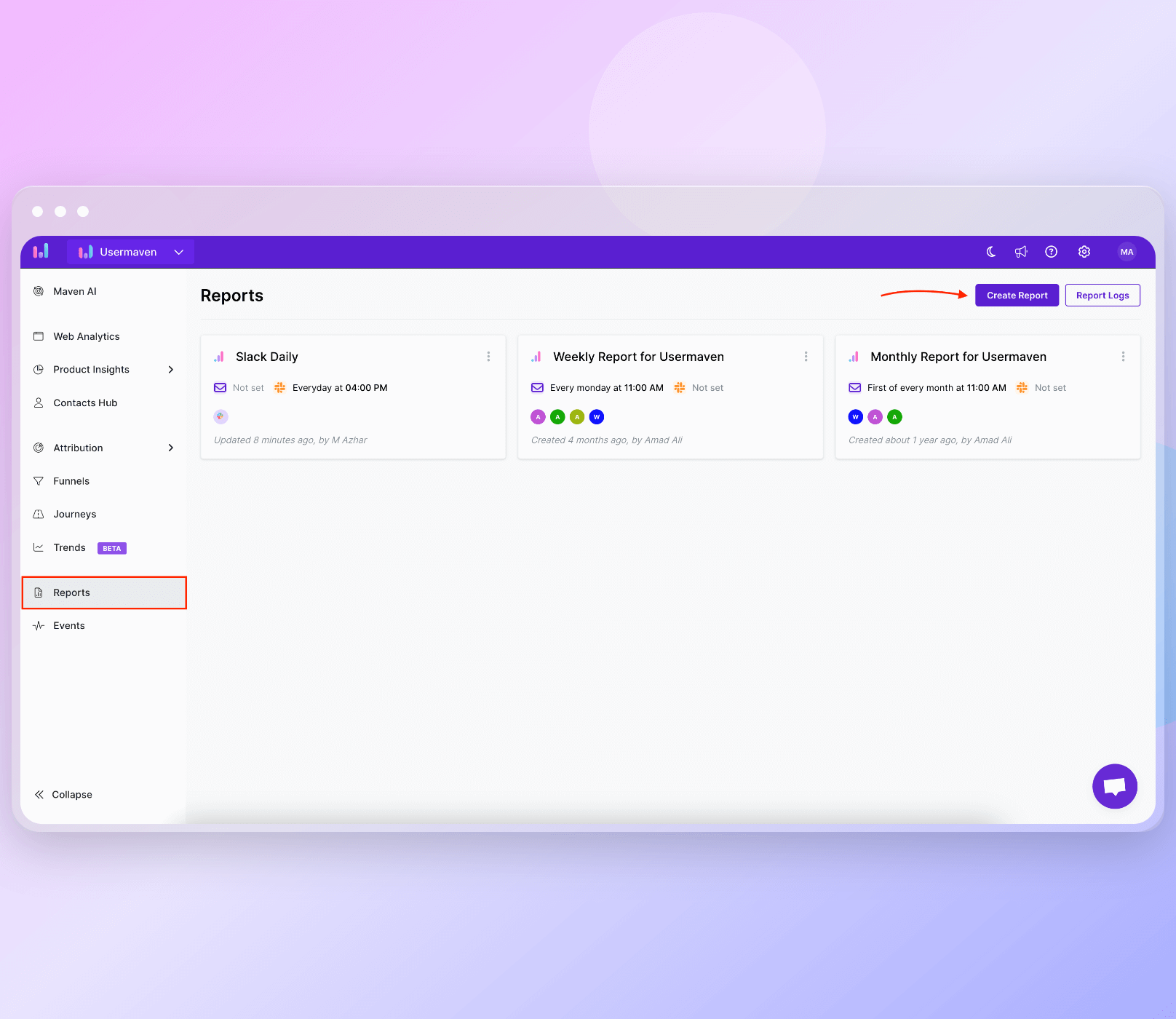The height and width of the screenshot is (1019, 1176).
Task: Open announcements megaphone icon
Action: [x=1021, y=252]
